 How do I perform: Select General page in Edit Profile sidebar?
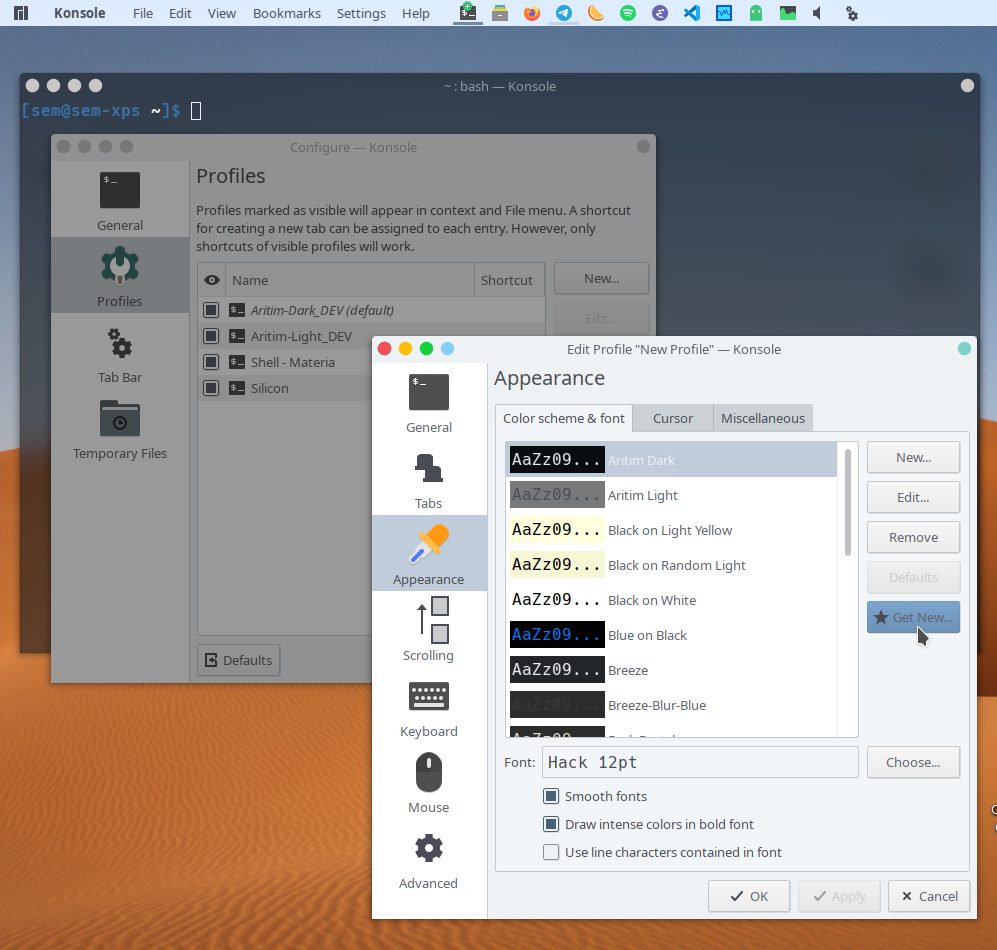(429, 404)
